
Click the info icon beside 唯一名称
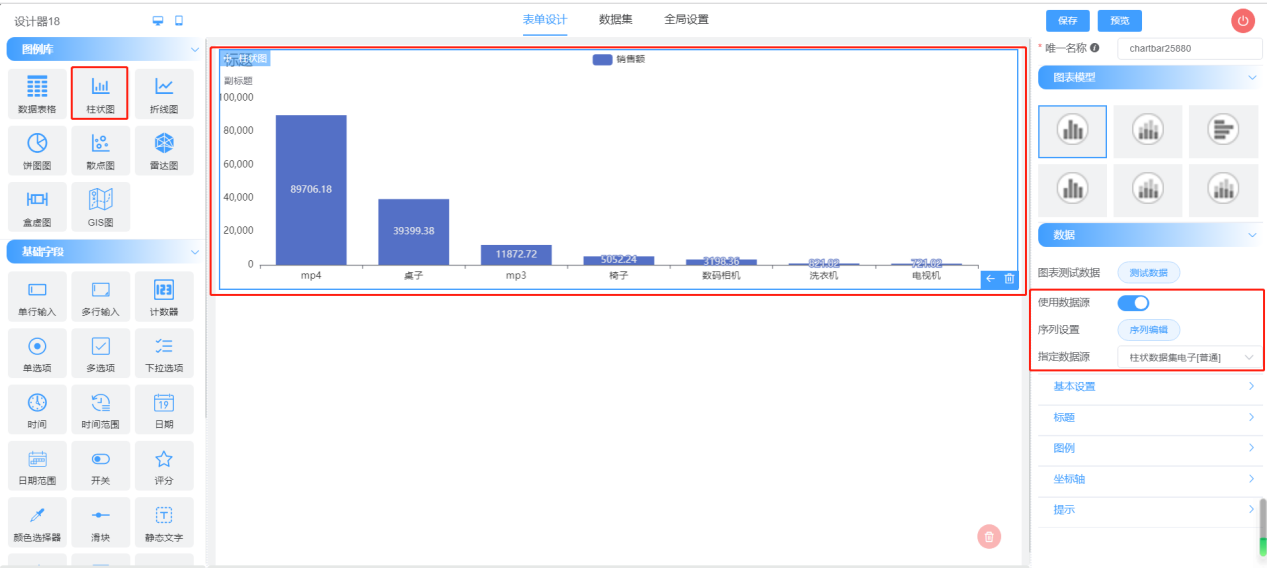pos(1095,47)
